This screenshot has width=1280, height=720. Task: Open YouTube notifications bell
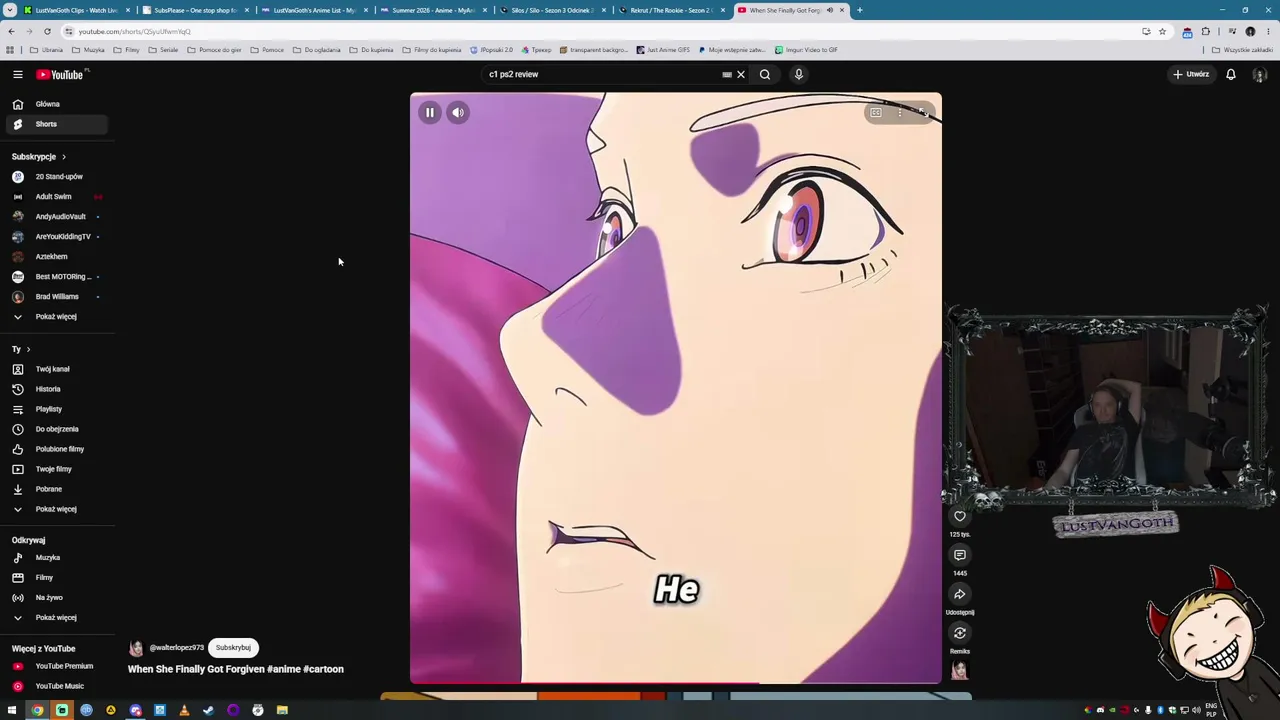[x=1231, y=74]
